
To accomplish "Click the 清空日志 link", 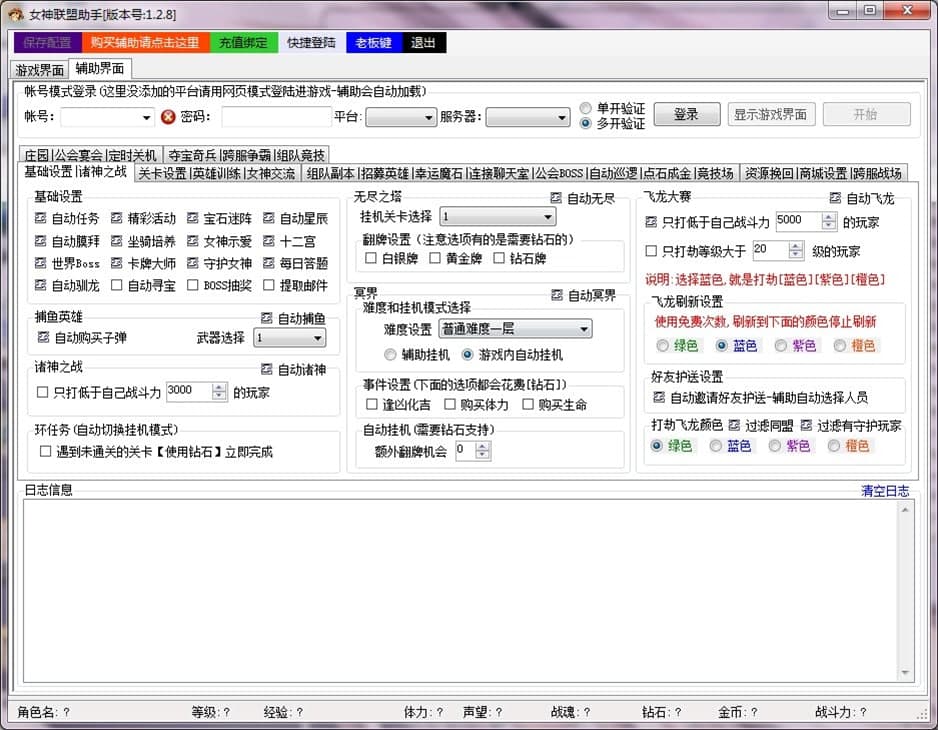I will click(x=885, y=490).
